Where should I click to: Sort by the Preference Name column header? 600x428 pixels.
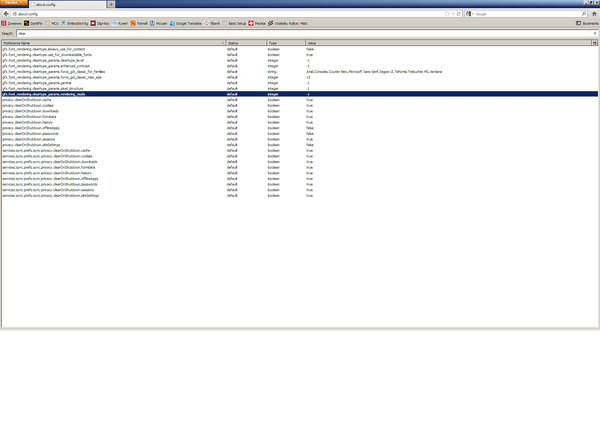[114, 43]
